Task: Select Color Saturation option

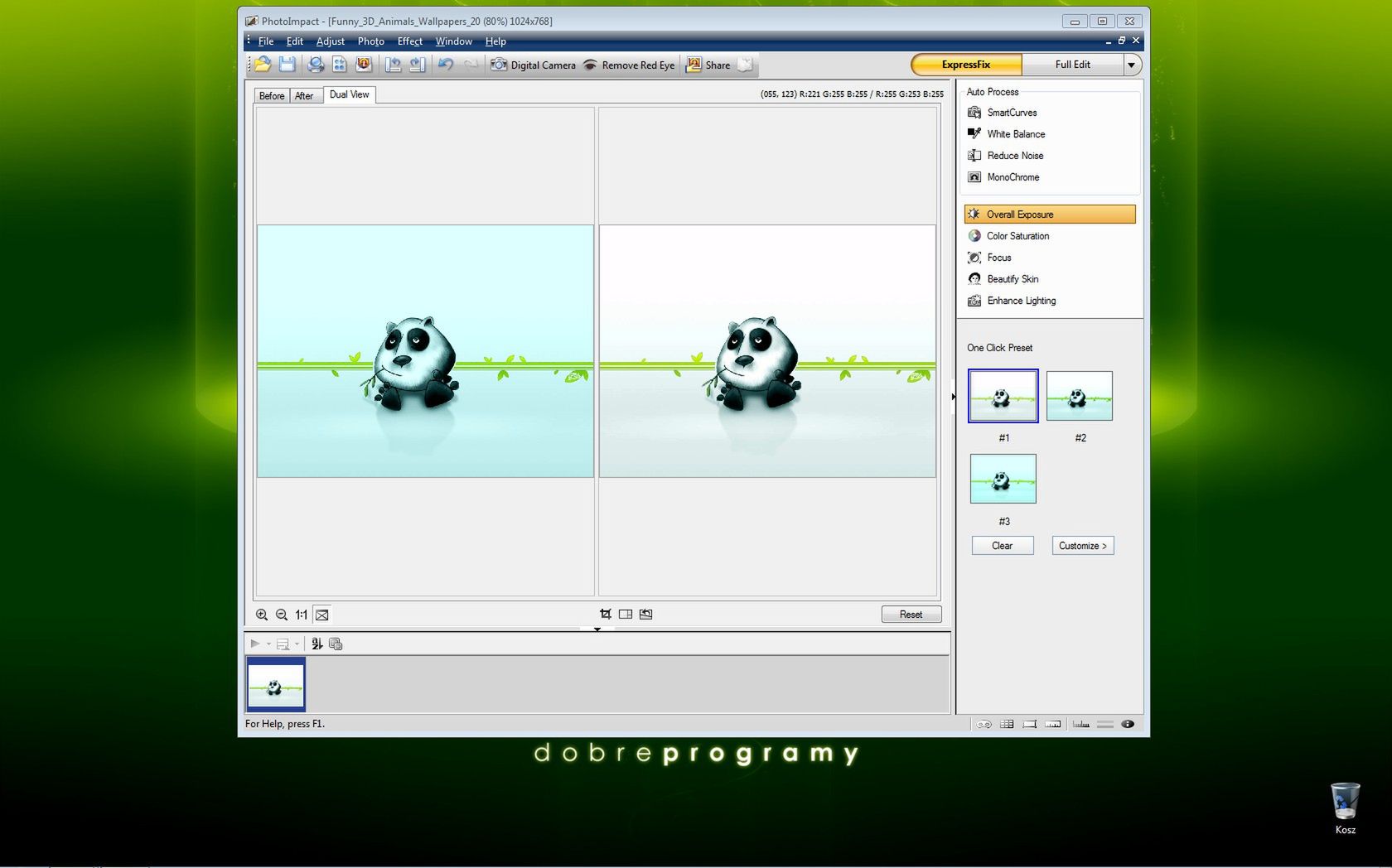Action: [x=1008, y=236]
